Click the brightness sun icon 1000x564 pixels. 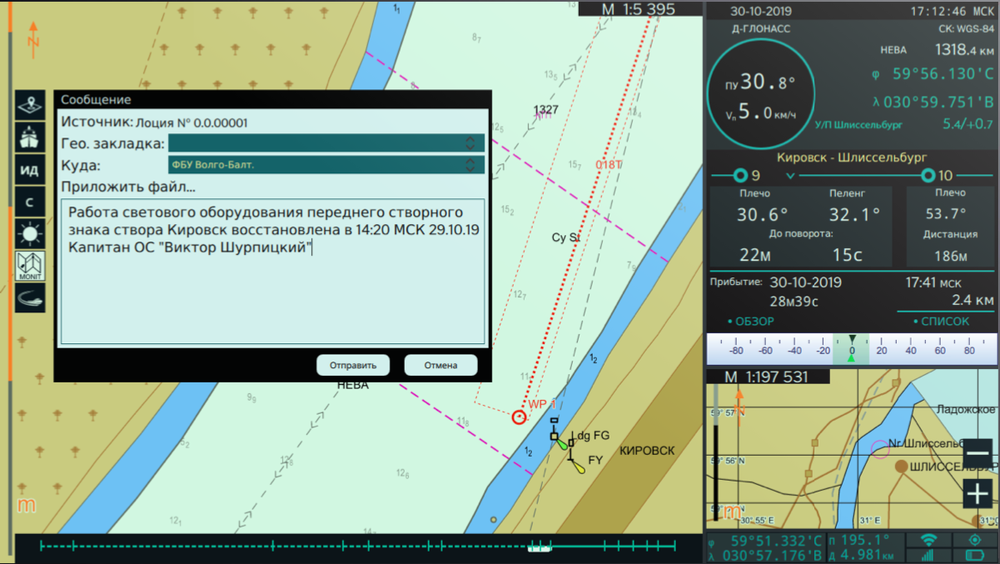click(x=31, y=234)
